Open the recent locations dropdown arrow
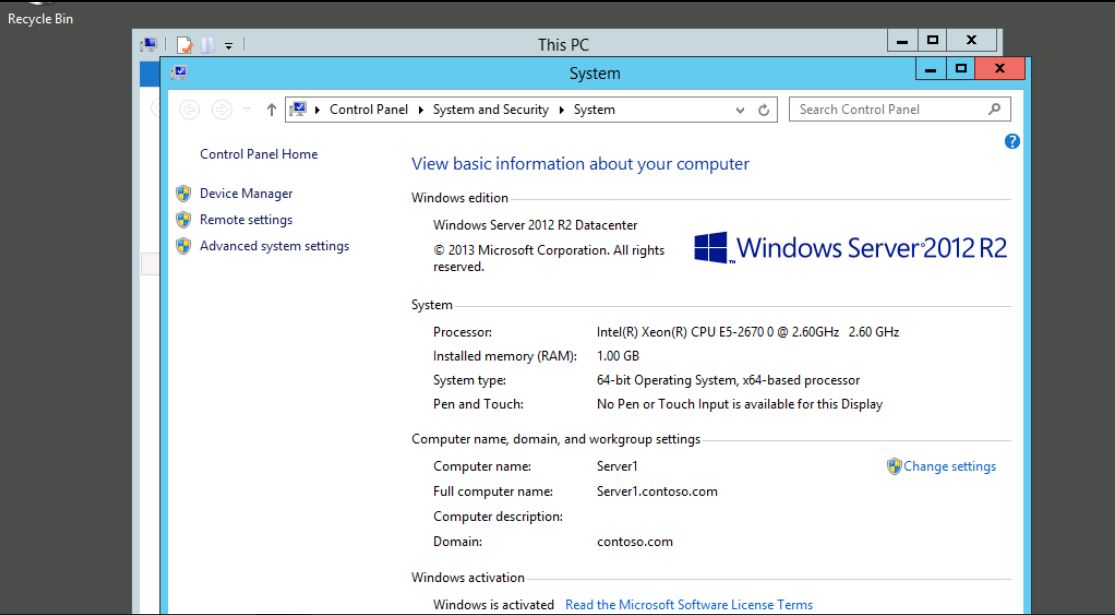The image size is (1115, 615). tap(247, 109)
